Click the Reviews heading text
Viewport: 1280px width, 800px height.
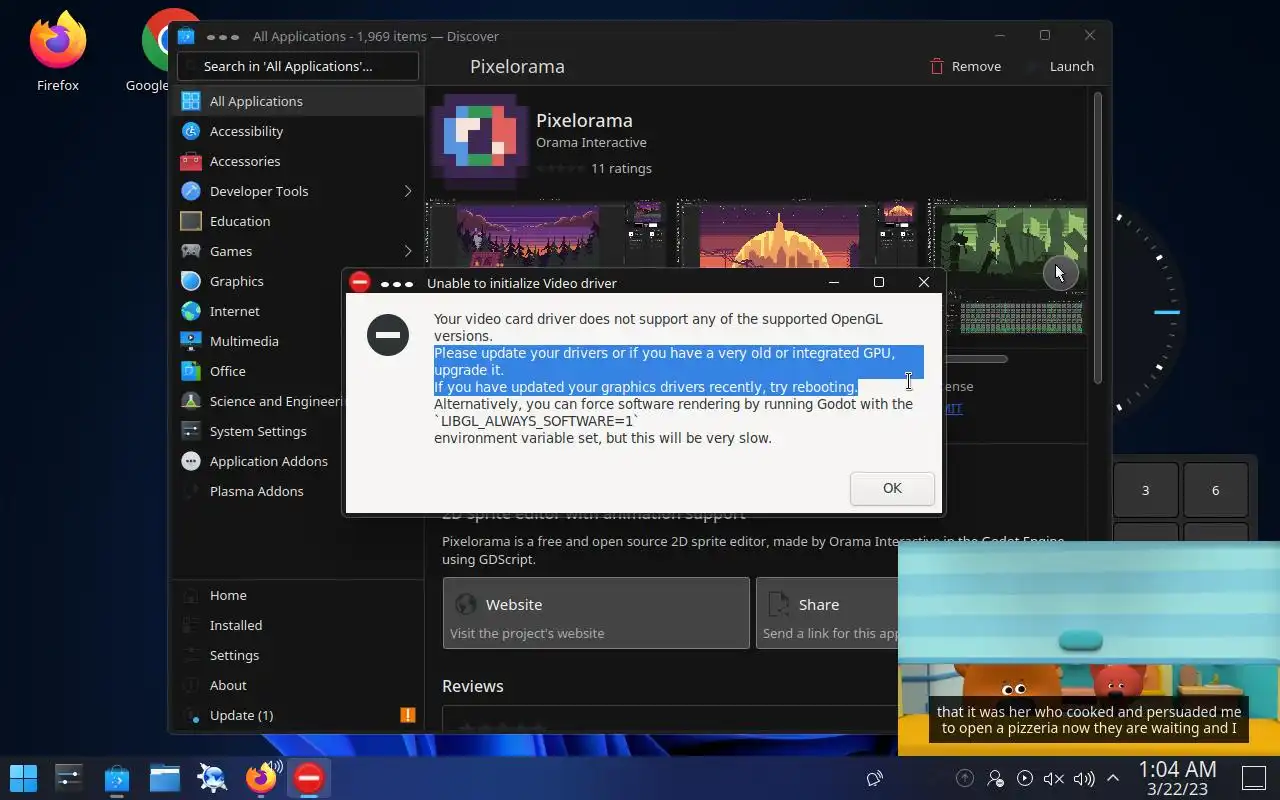click(472, 686)
